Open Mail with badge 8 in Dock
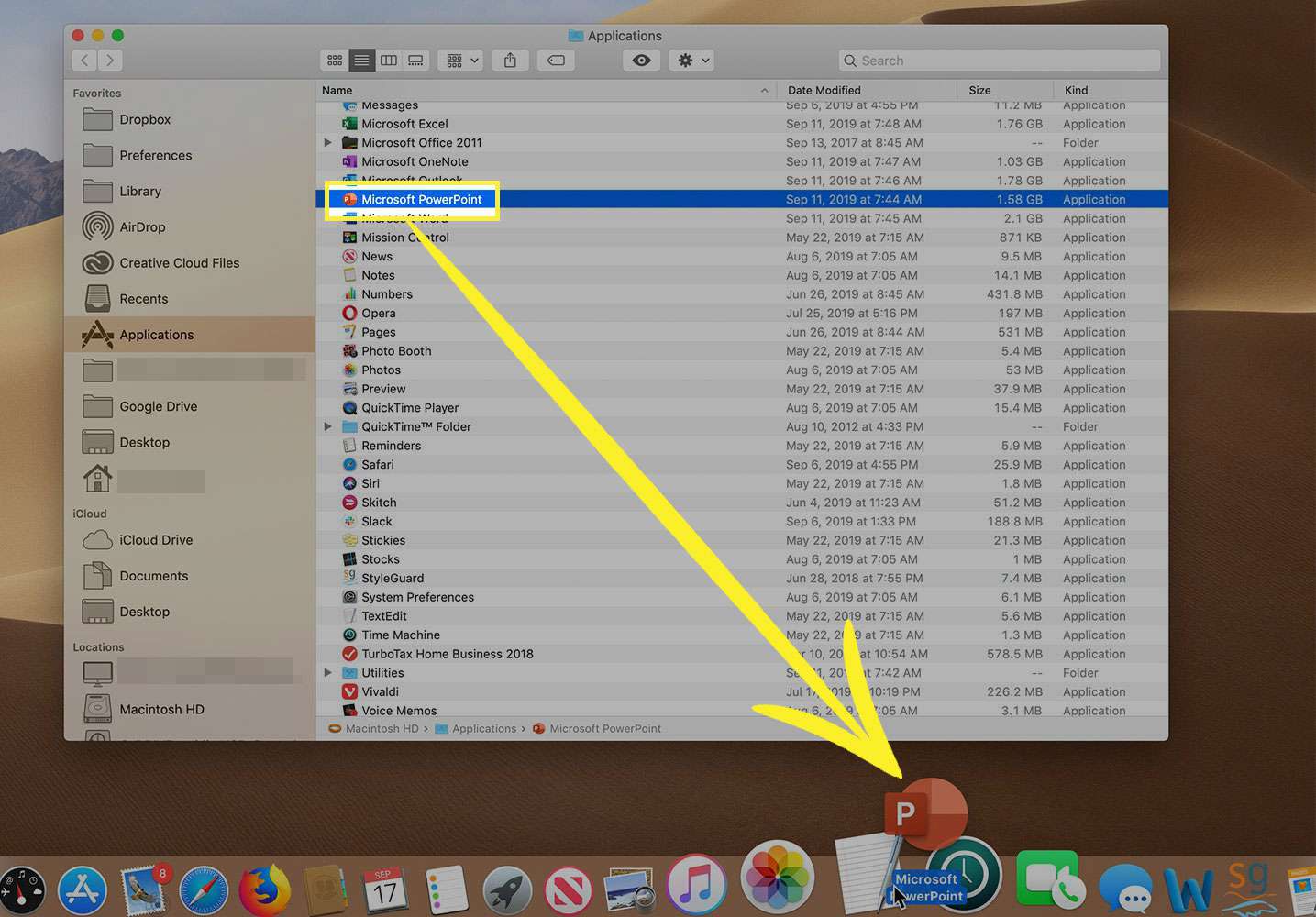1316x917 pixels. coord(144,889)
